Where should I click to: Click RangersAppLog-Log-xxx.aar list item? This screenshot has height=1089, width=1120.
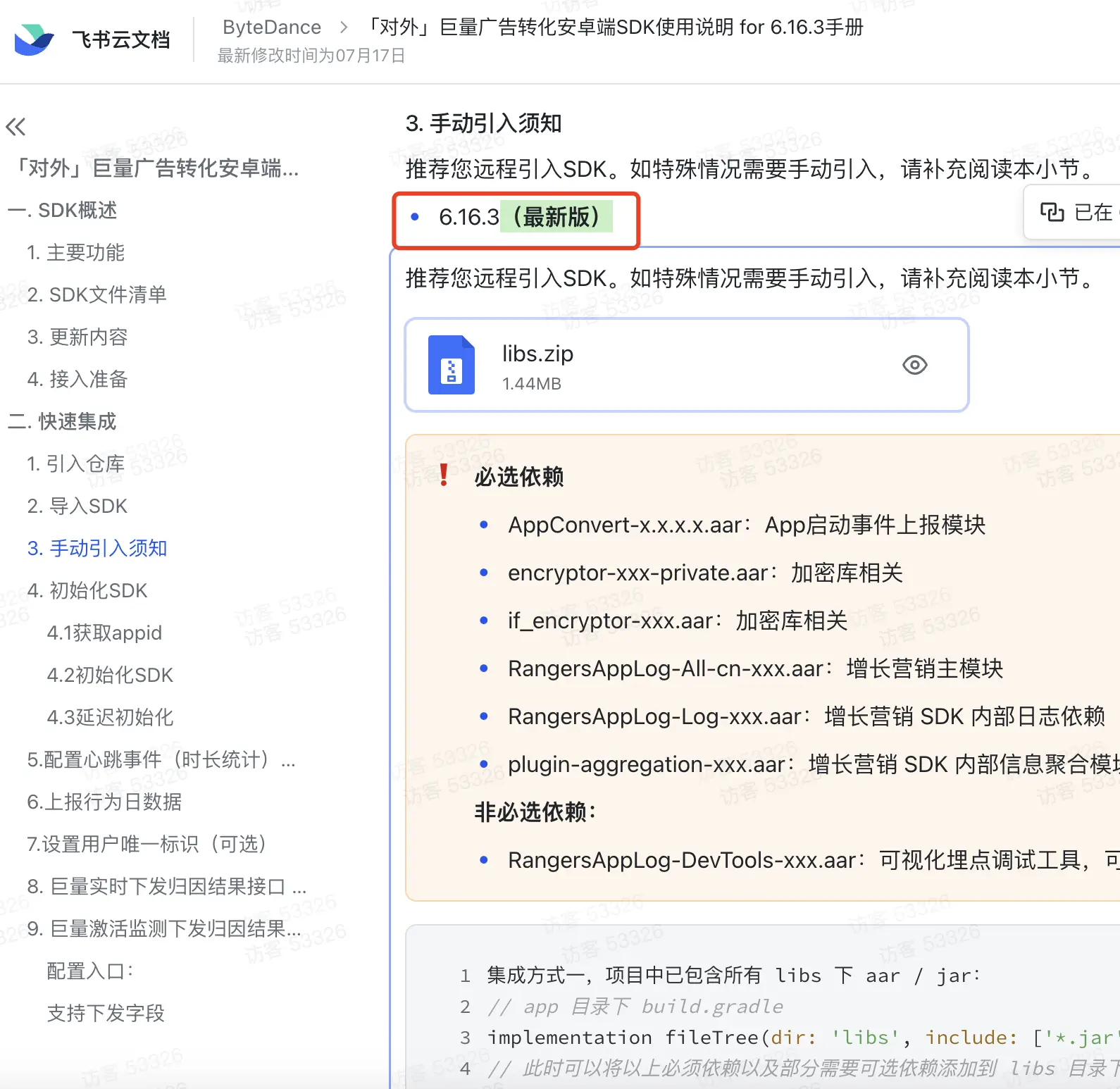(807, 716)
